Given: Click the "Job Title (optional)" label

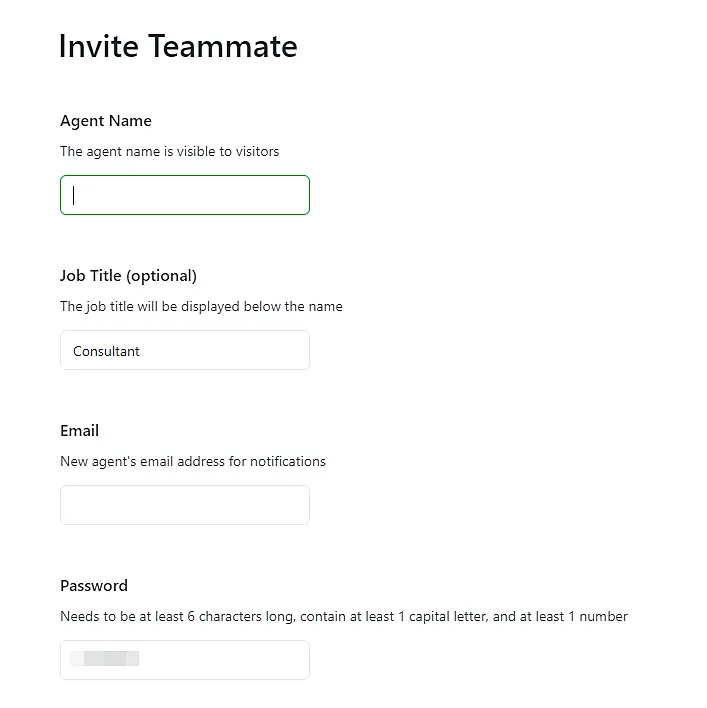Looking at the screenshot, I should [x=128, y=276].
